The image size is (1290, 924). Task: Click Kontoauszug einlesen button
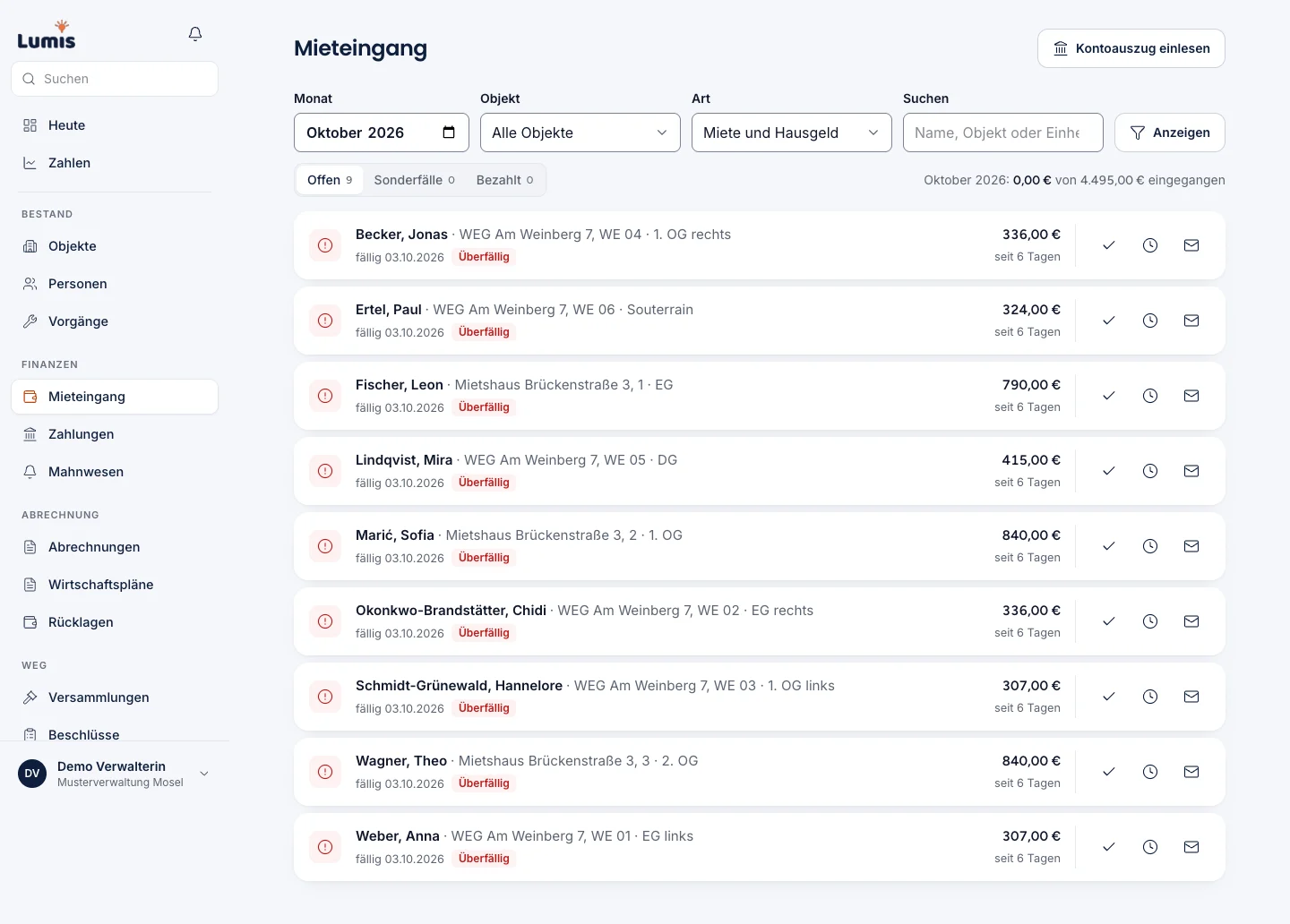[1131, 48]
